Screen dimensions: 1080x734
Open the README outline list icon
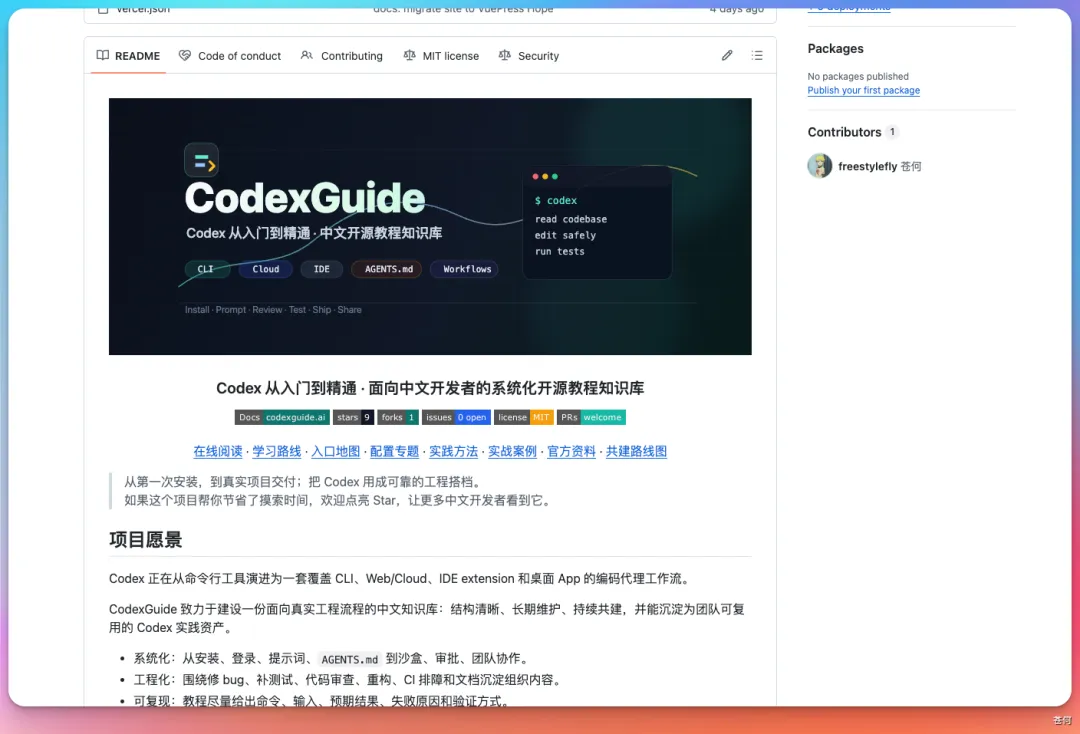757,55
